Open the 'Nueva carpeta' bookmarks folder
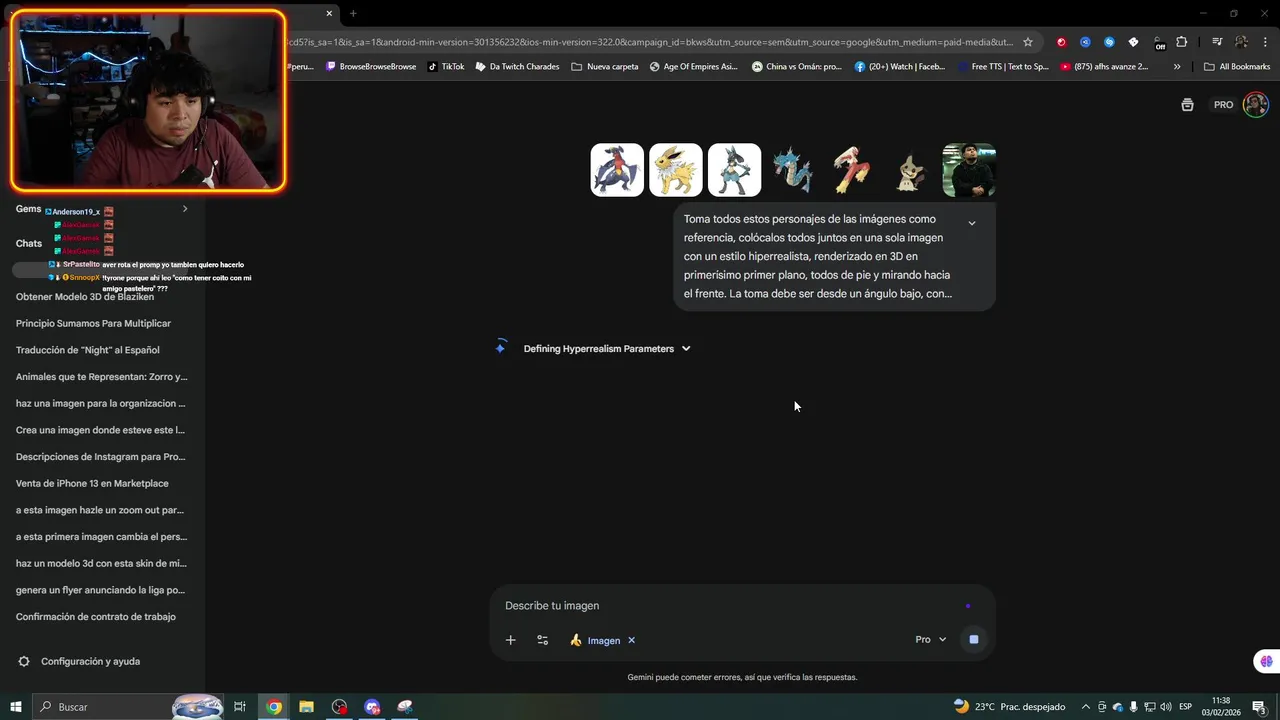Viewport: 1280px width, 720px height. click(x=605, y=67)
